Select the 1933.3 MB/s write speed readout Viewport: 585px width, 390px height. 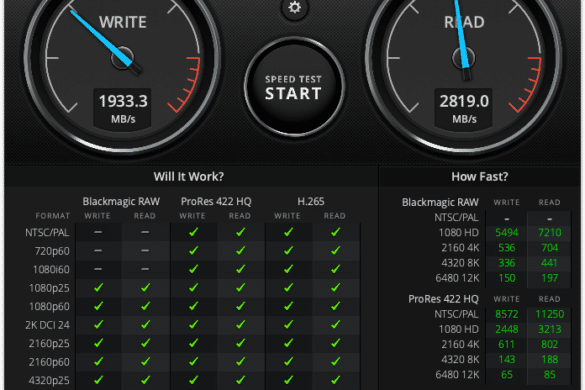[123, 109]
